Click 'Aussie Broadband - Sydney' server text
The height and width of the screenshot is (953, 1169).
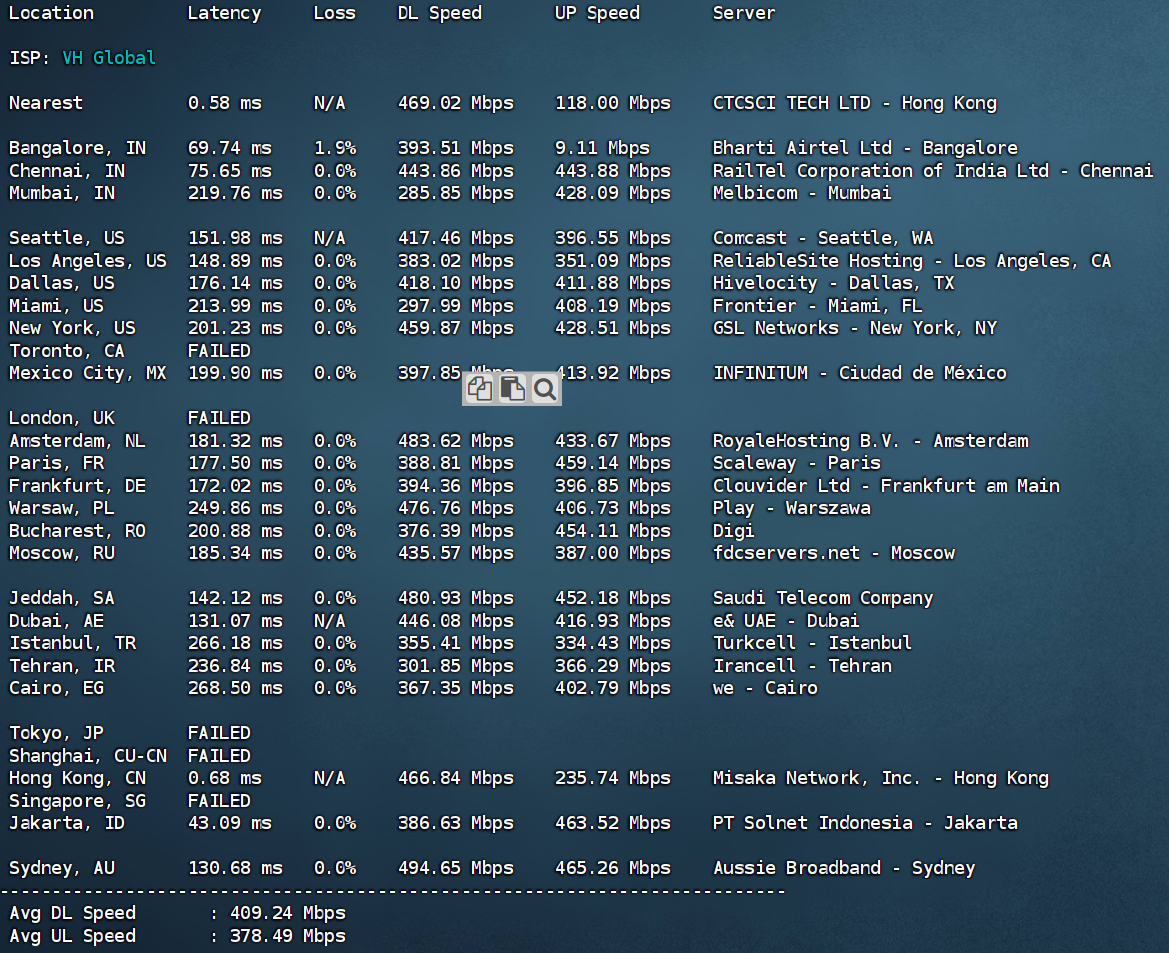tap(844, 868)
